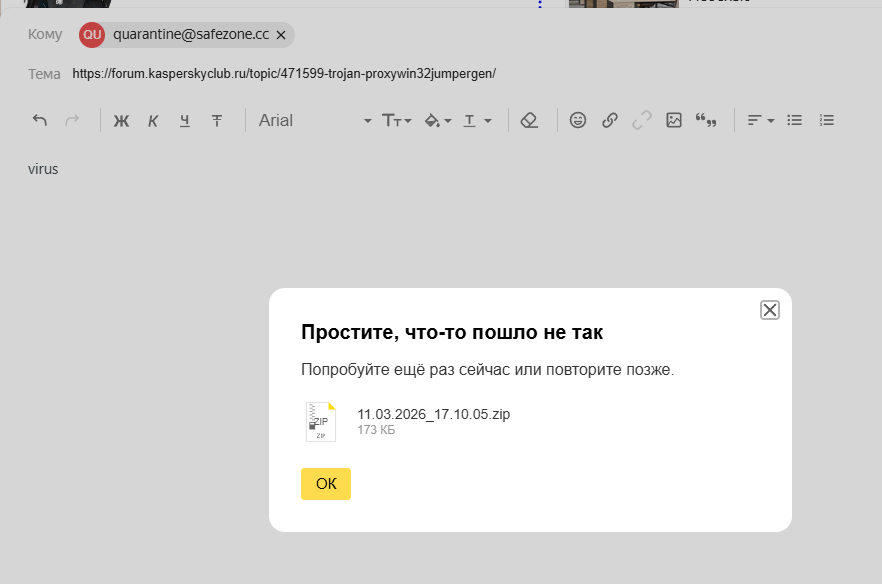Screen dimensions: 882x584
Task: Click the redo arrow in editor toolbar
Action: coord(72,120)
